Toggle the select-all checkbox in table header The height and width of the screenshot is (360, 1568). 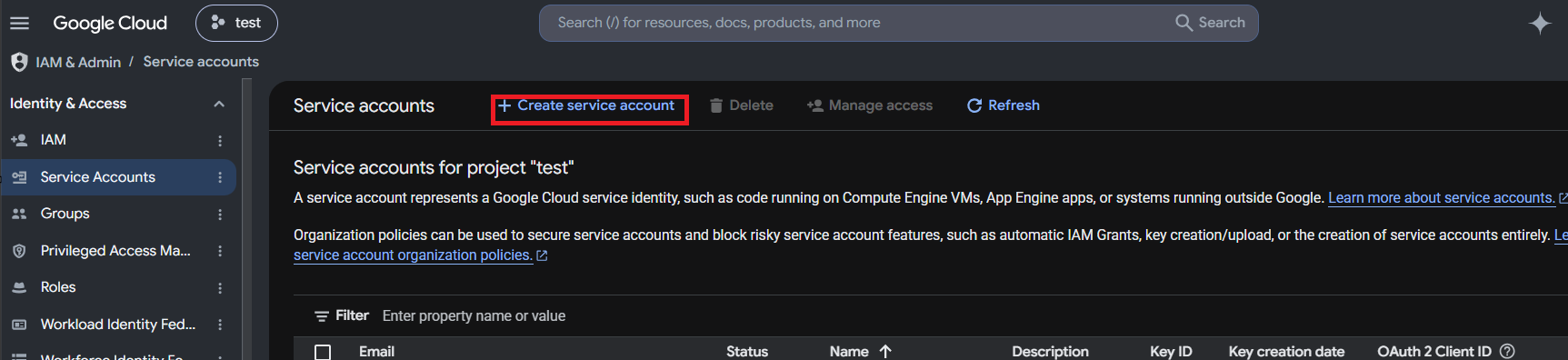pyautogui.click(x=323, y=352)
